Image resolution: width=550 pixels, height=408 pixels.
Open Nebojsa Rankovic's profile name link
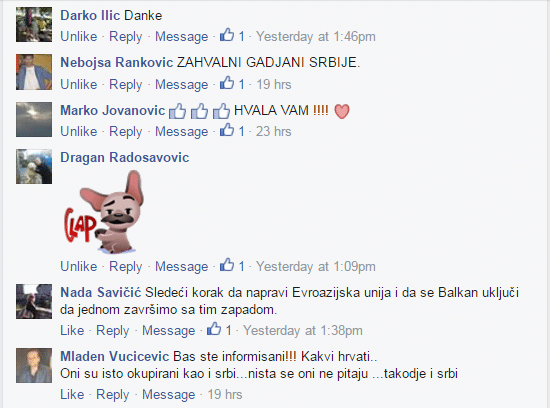pos(116,62)
